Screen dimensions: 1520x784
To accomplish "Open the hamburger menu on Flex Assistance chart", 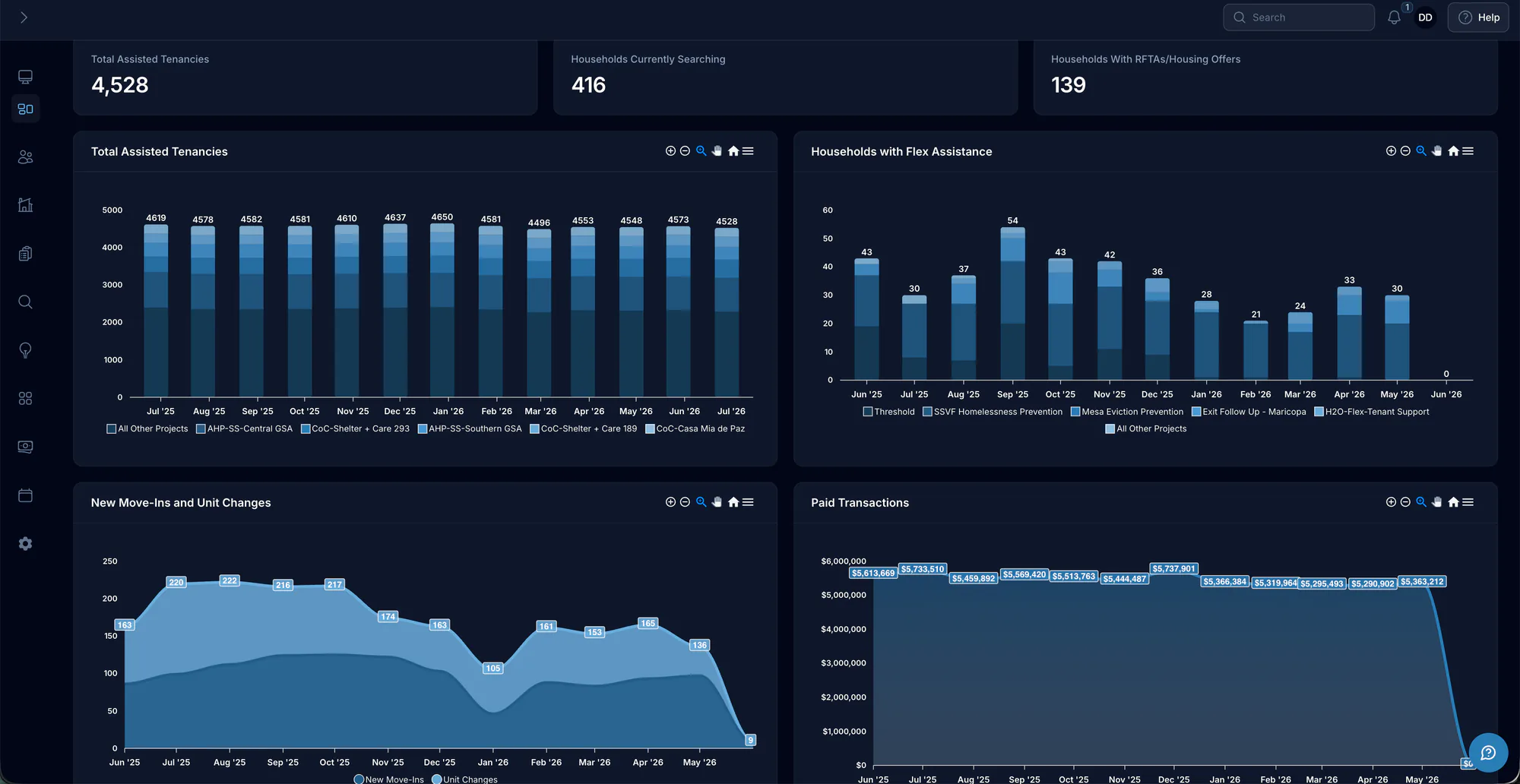I will pyautogui.click(x=1468, y=151).
